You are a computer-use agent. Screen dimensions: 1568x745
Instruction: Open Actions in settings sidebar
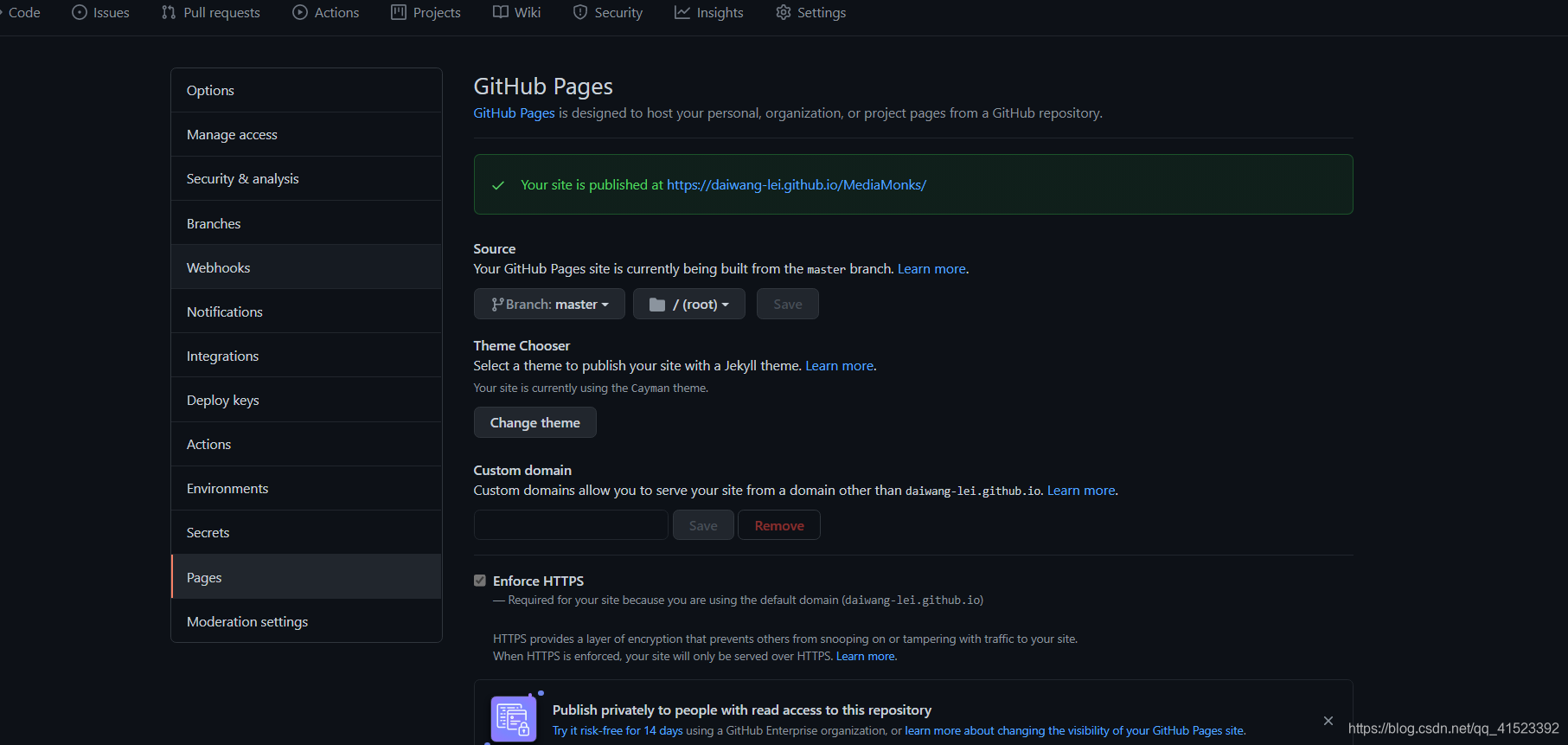(x=306, y=444)
